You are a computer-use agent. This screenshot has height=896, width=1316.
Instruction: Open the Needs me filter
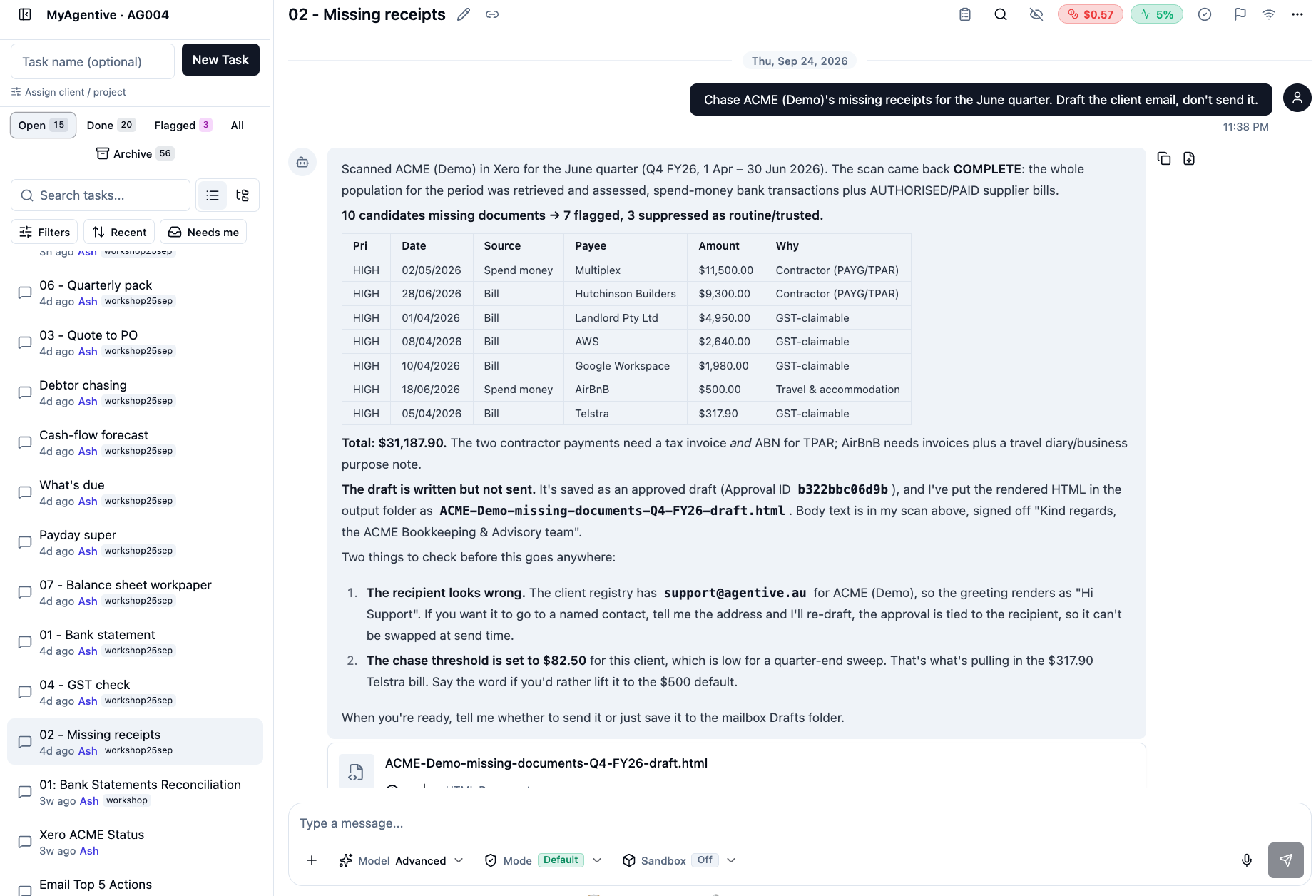[x=203, y=232]
